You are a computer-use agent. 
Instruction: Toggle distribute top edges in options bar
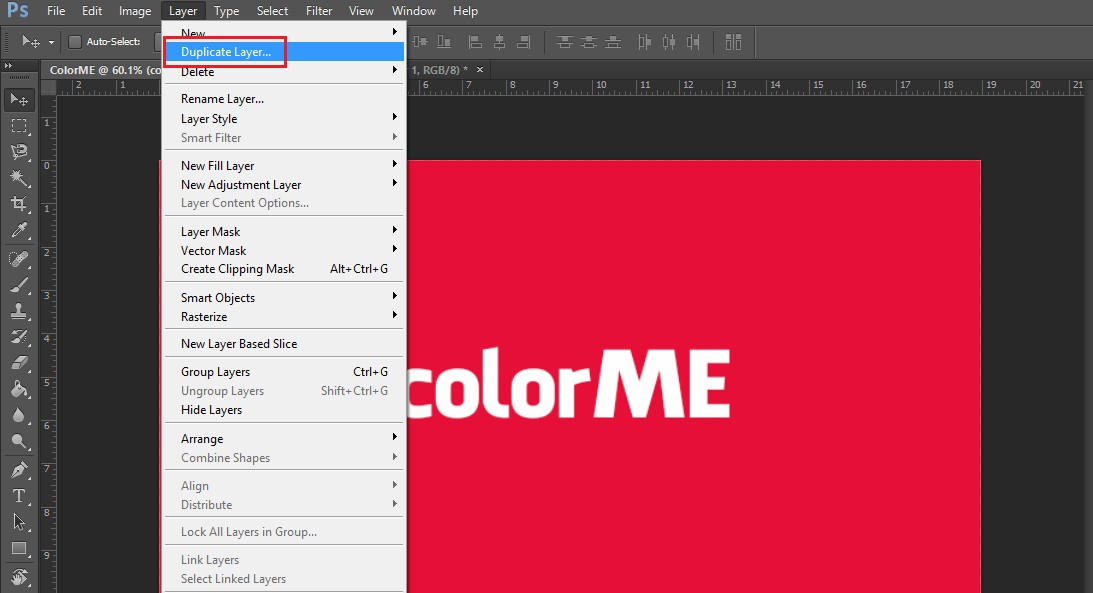[564, 42]
